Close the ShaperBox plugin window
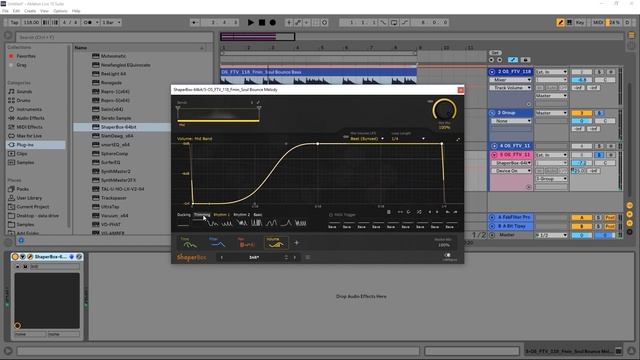Screen dimensions: 640x360 point(460,90)
